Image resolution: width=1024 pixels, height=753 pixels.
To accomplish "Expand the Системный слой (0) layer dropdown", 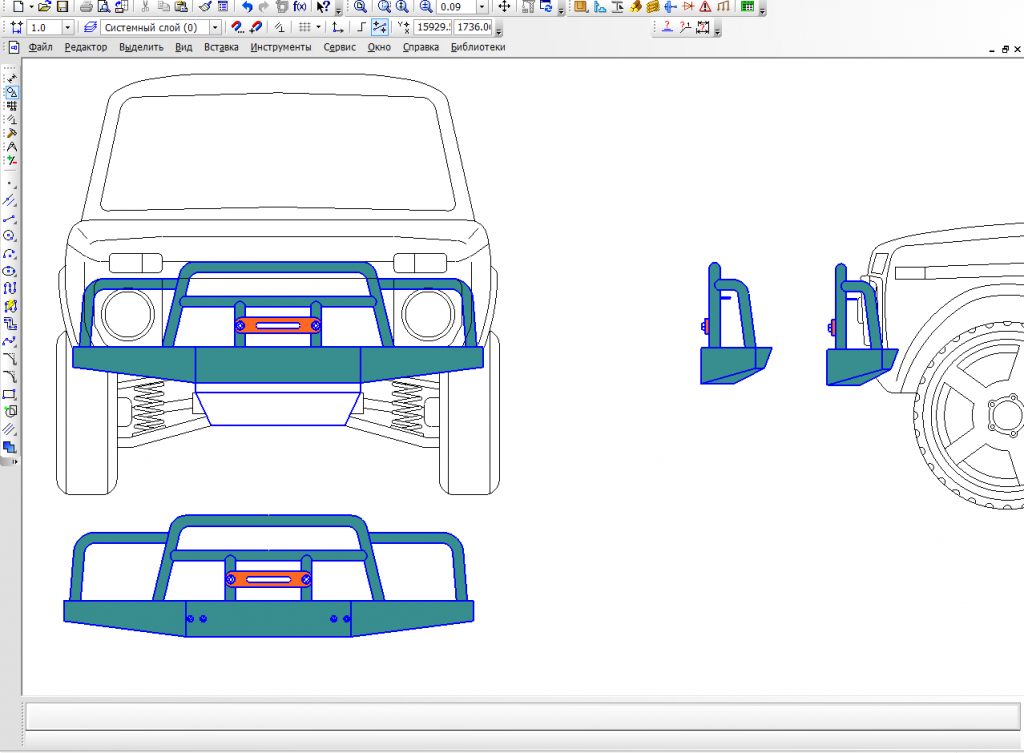I will tap(216, 27).
